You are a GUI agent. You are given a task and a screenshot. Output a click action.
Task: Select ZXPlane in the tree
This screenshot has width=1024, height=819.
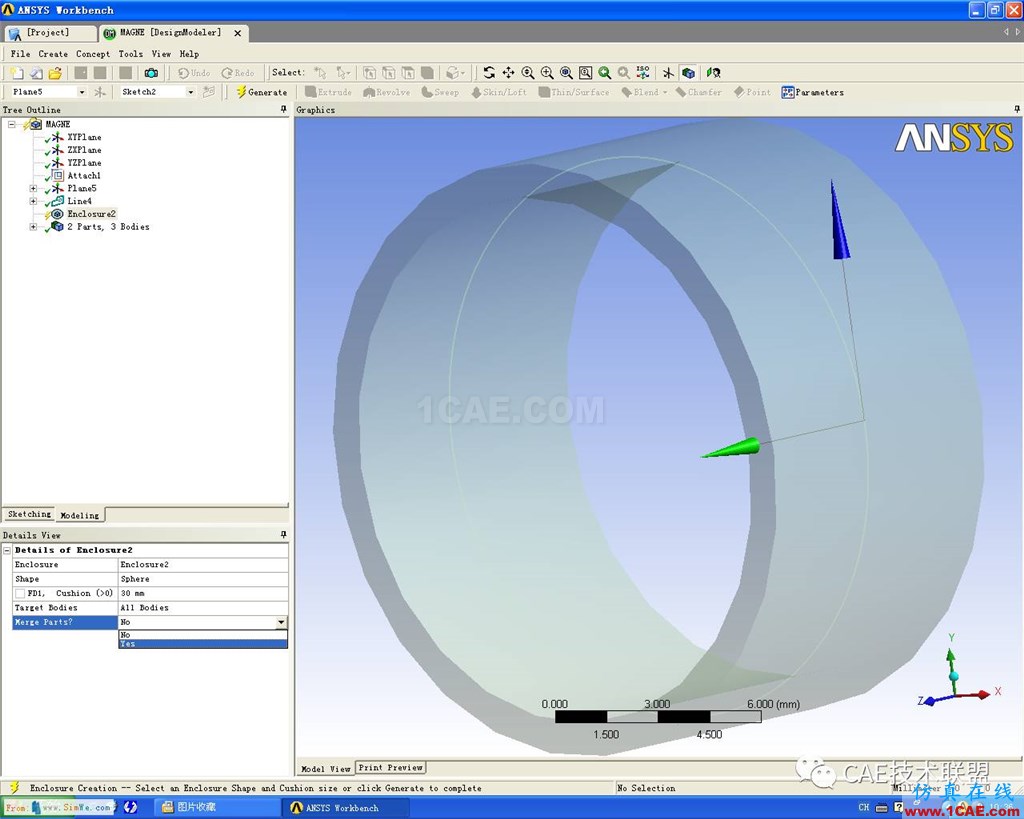[84, 150]
